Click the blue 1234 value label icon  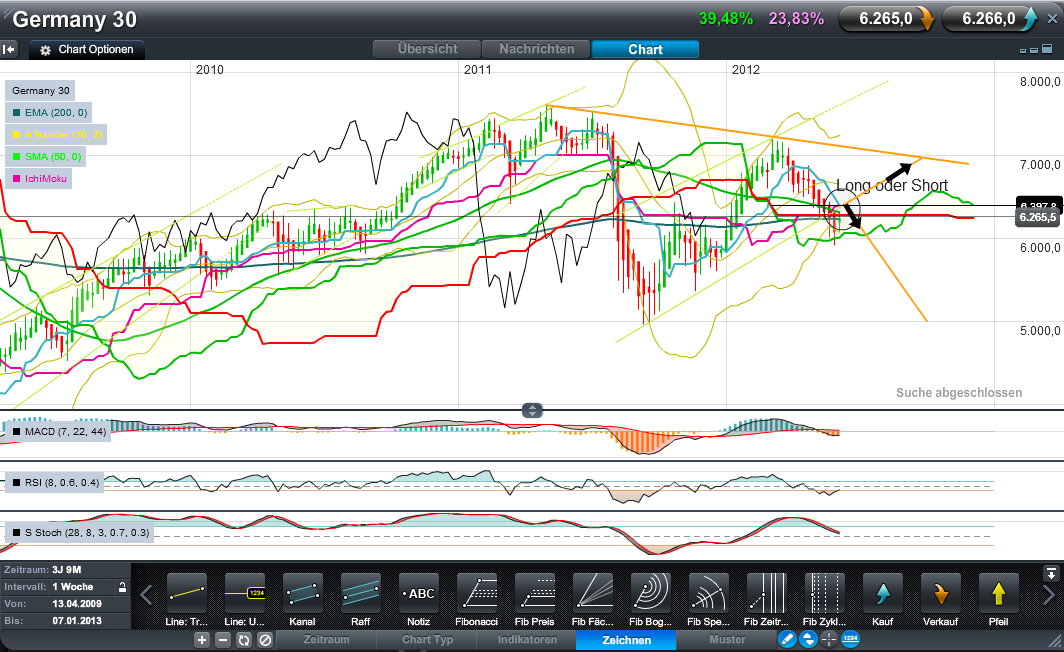click(850, 638)
